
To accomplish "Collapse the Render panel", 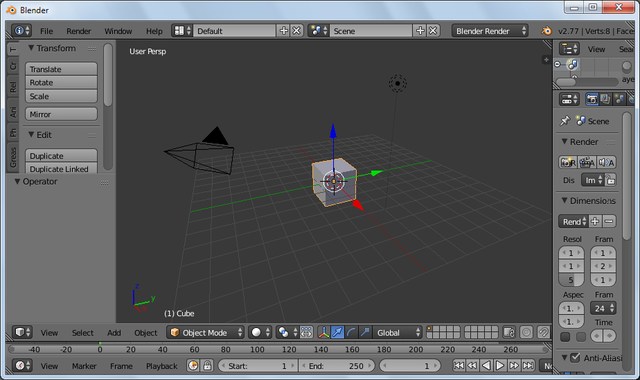I will [564, 141].
